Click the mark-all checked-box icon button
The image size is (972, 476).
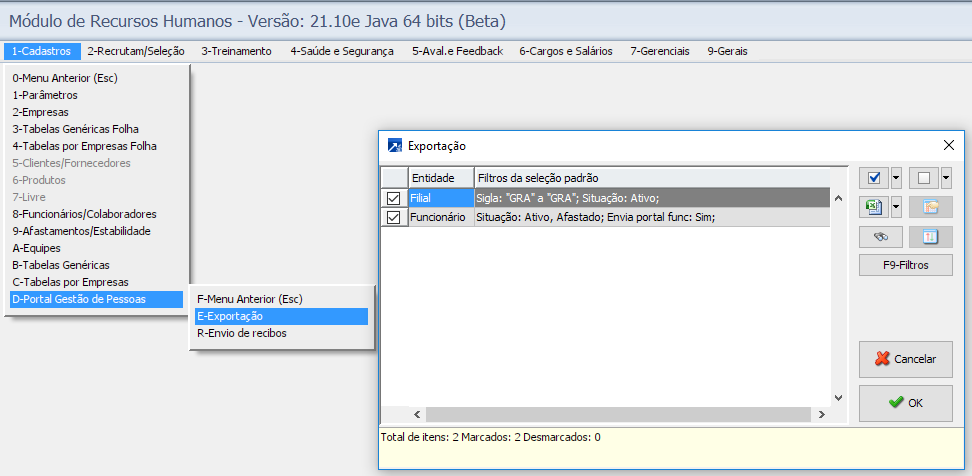[875, 178]
